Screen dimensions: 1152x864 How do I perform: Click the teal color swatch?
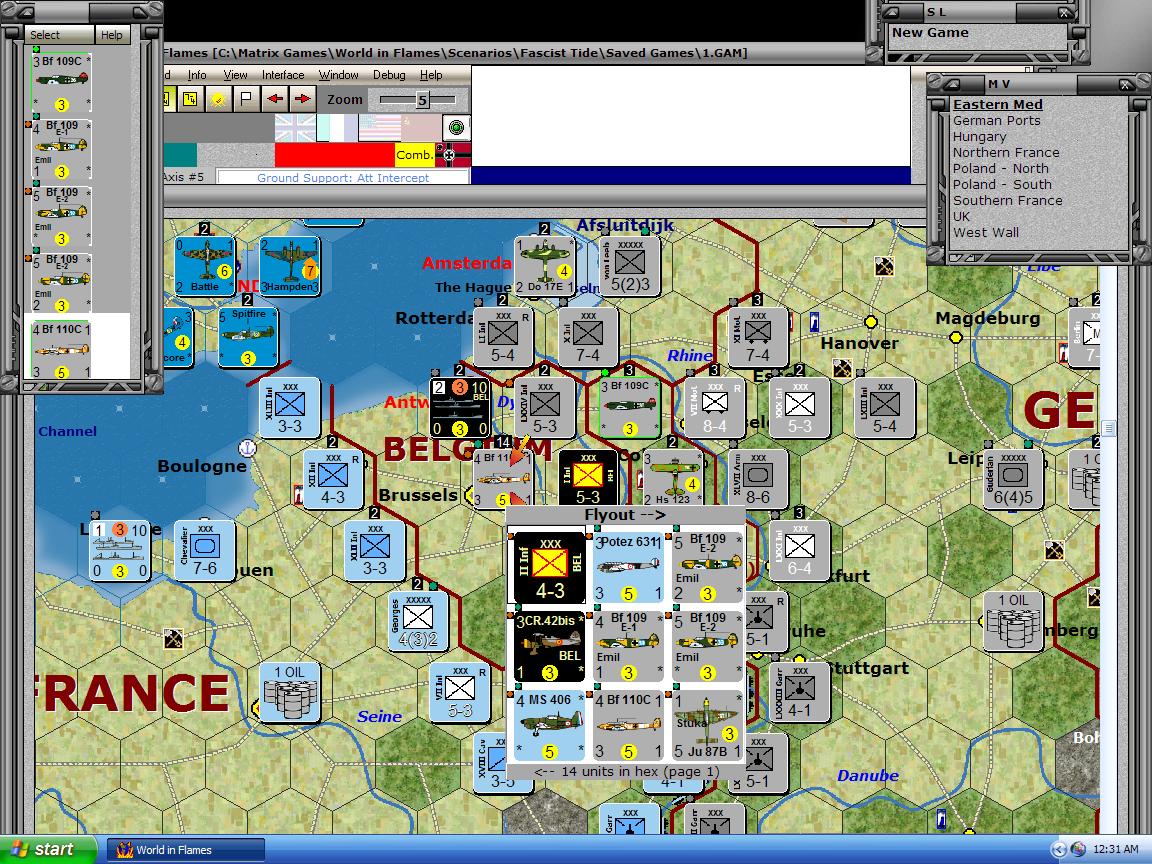[180, 155]
